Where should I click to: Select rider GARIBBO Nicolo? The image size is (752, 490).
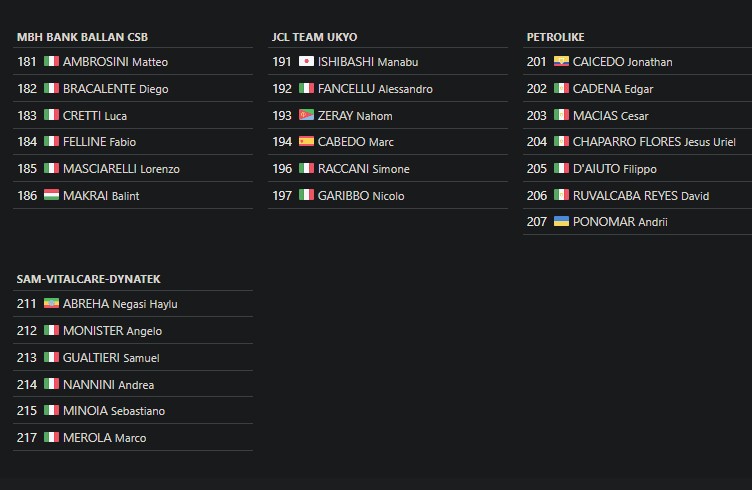(x=361, y=196)
